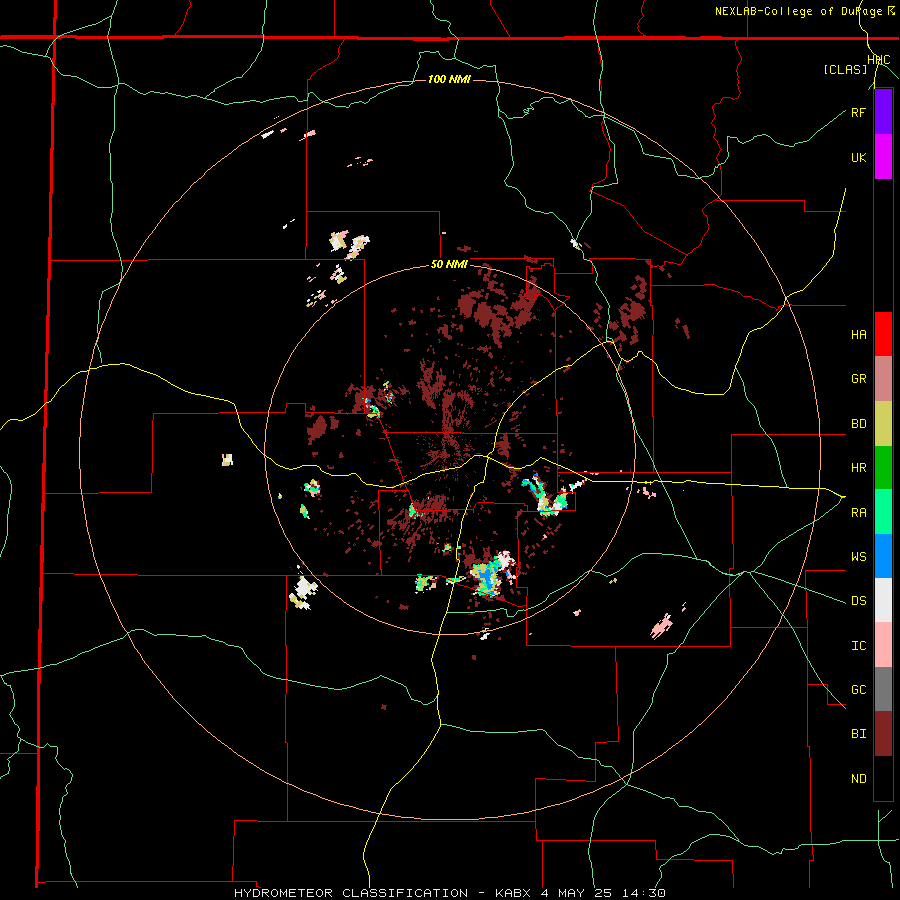Click the IC legend label
900x900 pixels.
858,646
